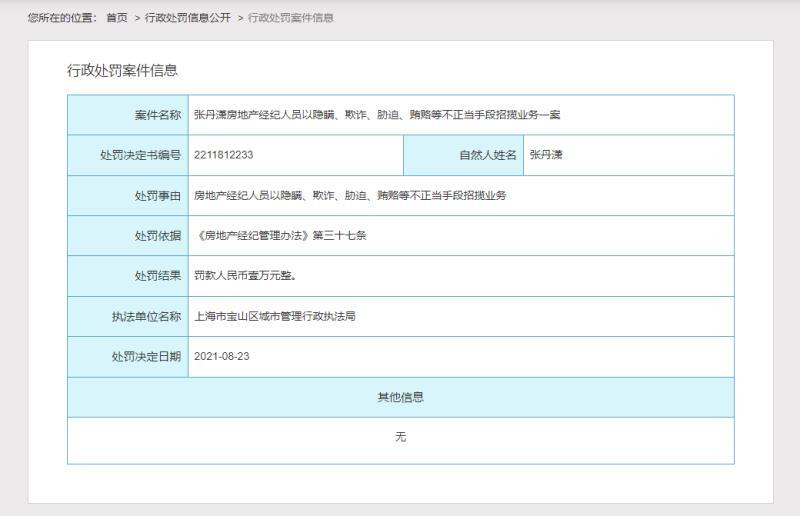This screenshot has width=800, height=516.
Task: Click the 其他信息 section header
Action: (400, 397)
